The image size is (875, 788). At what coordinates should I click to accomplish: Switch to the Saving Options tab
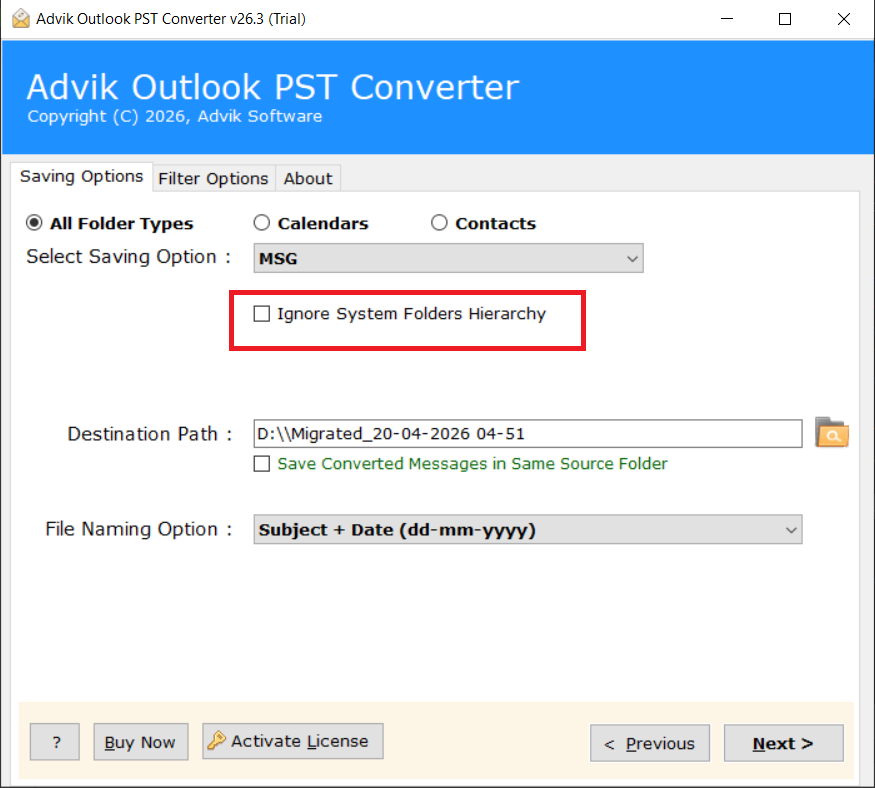click(x=82, y=177)
